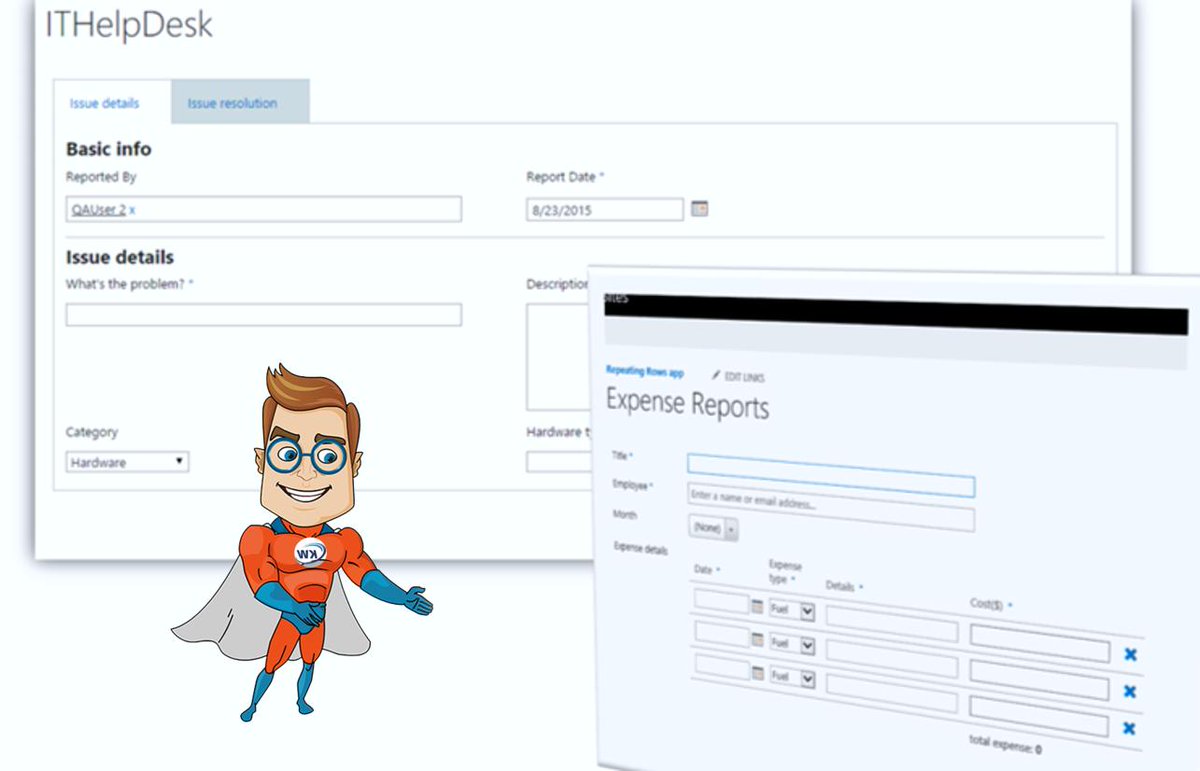Click first row Cost($) field
Screen dimensions: 1200x771
1040,643
